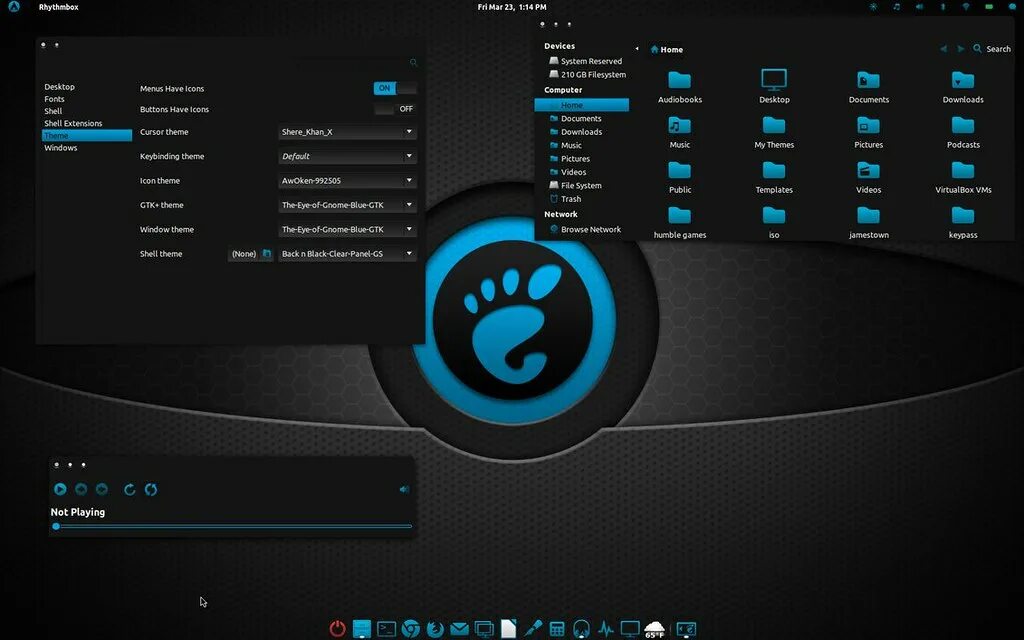Launch the terminal from the dock
The height and width of the screenshot is (640, 1024).
click(386, 629)
